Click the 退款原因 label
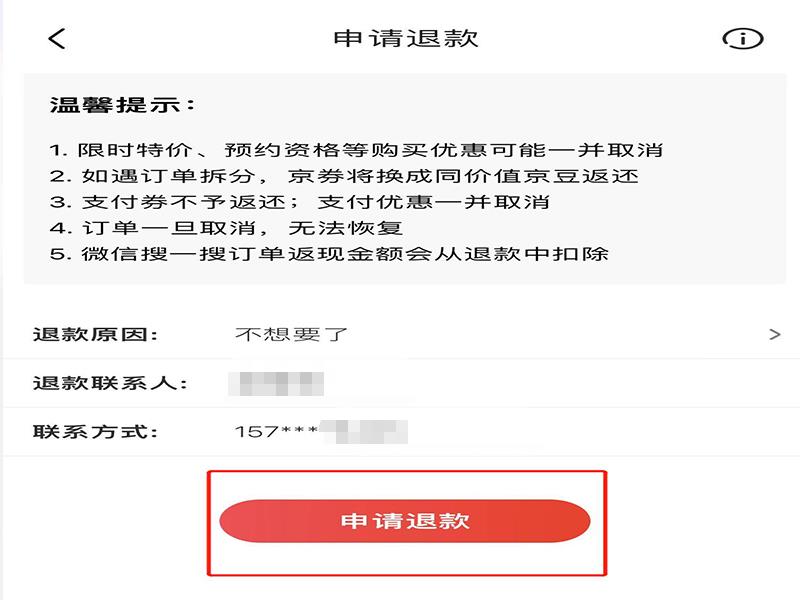 click(x=96, y=334)
